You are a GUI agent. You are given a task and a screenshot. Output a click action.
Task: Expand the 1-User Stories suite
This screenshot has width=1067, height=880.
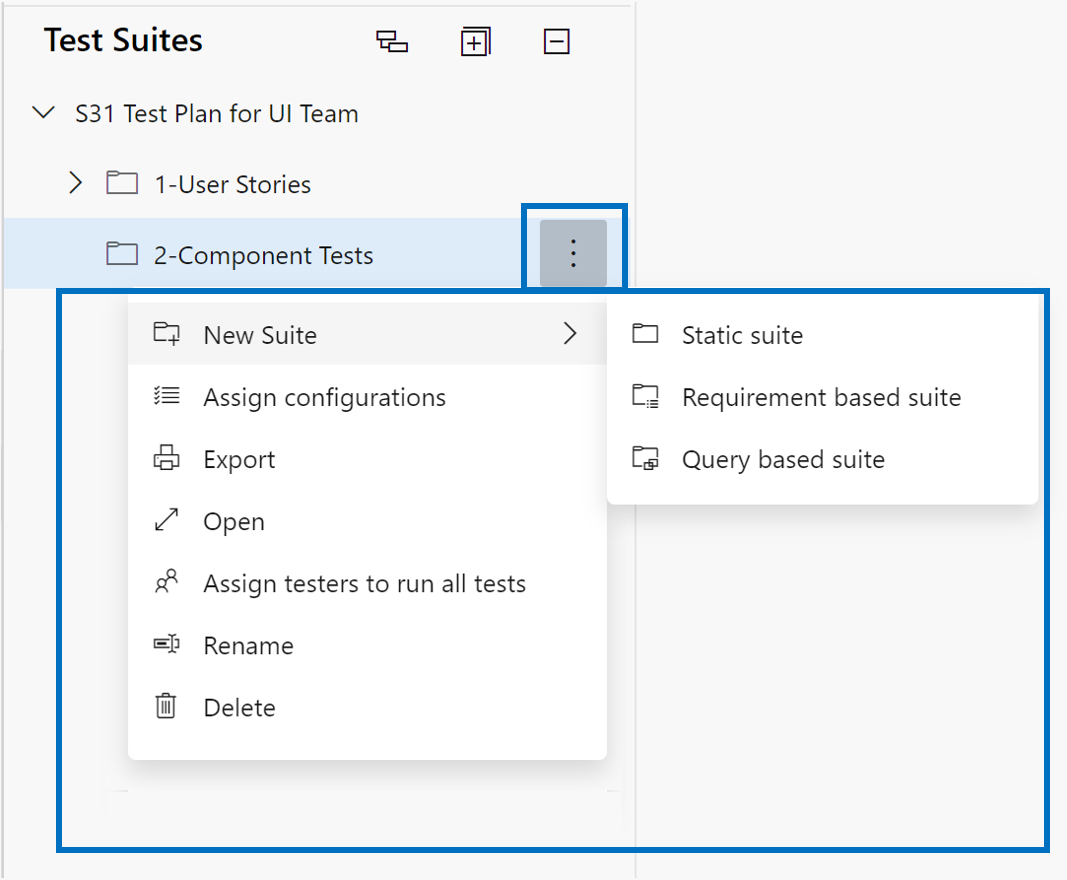[75, 184]
